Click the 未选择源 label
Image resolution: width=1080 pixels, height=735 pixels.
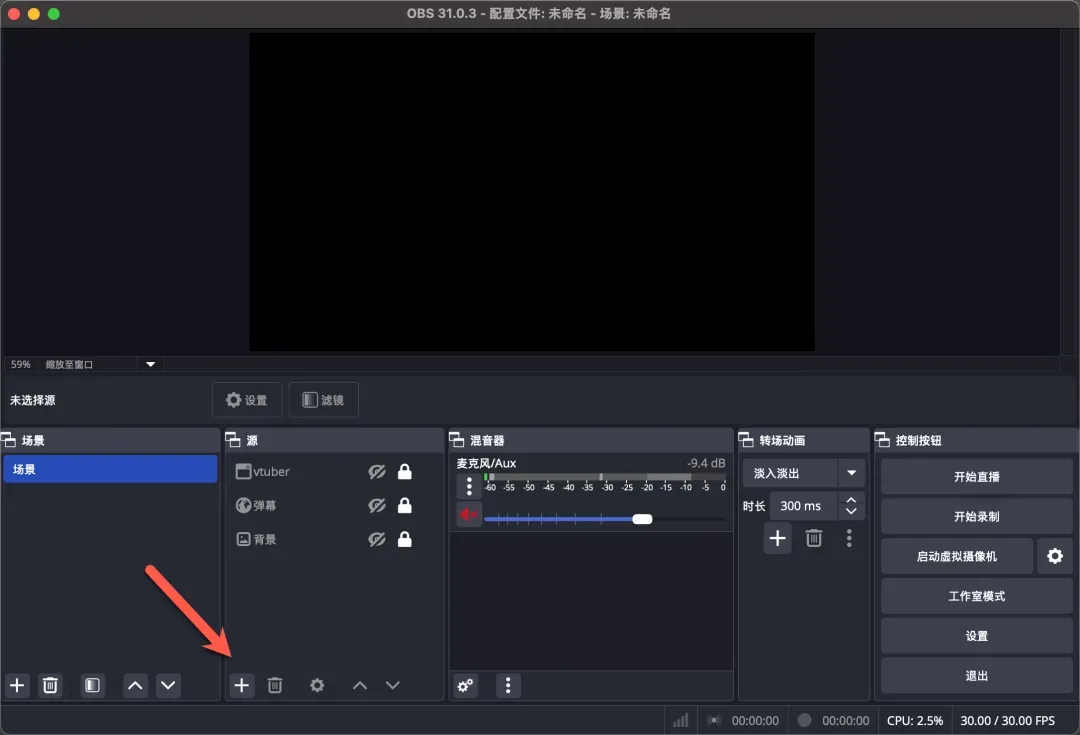click(32, 400)
